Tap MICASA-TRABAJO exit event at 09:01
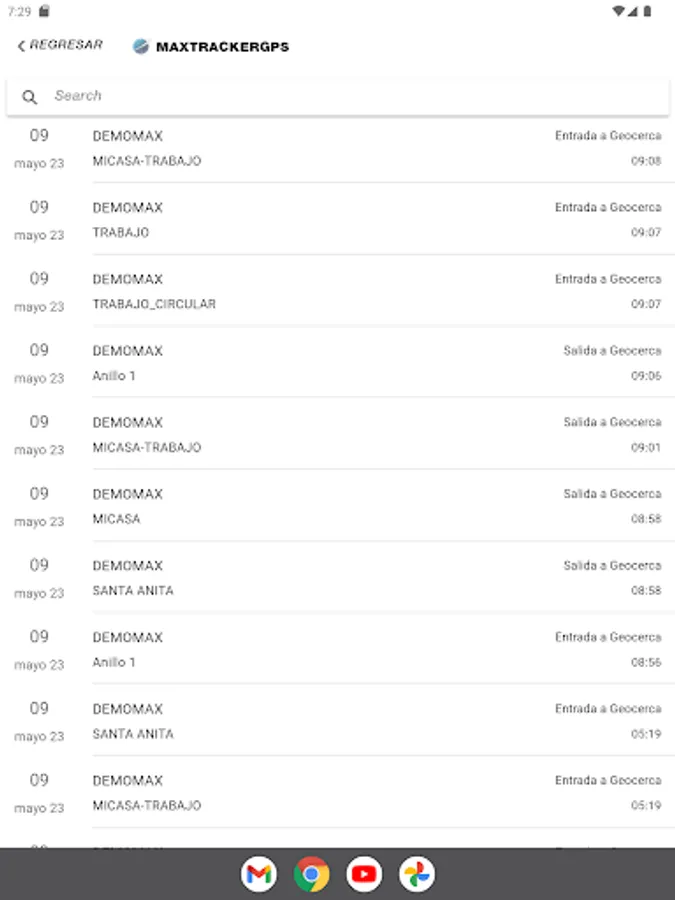Screen dimensions: 675x900 click(x=376, y=435)
